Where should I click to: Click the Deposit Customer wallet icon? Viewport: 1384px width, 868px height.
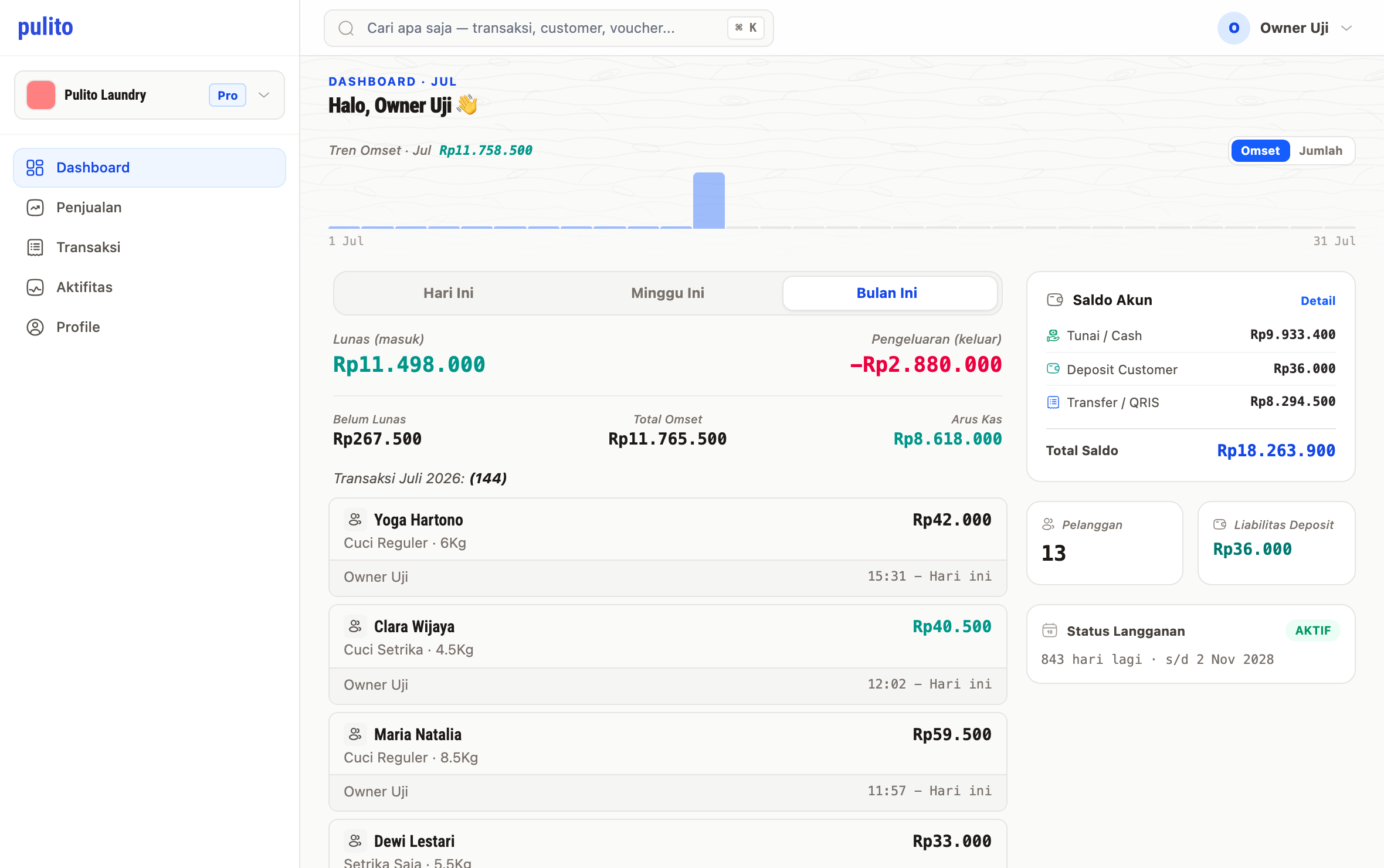(1053, 369)
